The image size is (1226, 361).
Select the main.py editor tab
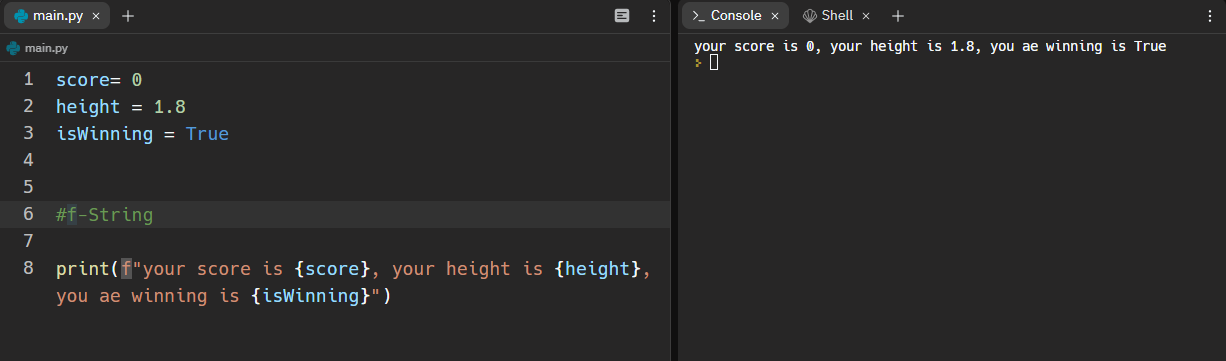click(x=57, y=16)
